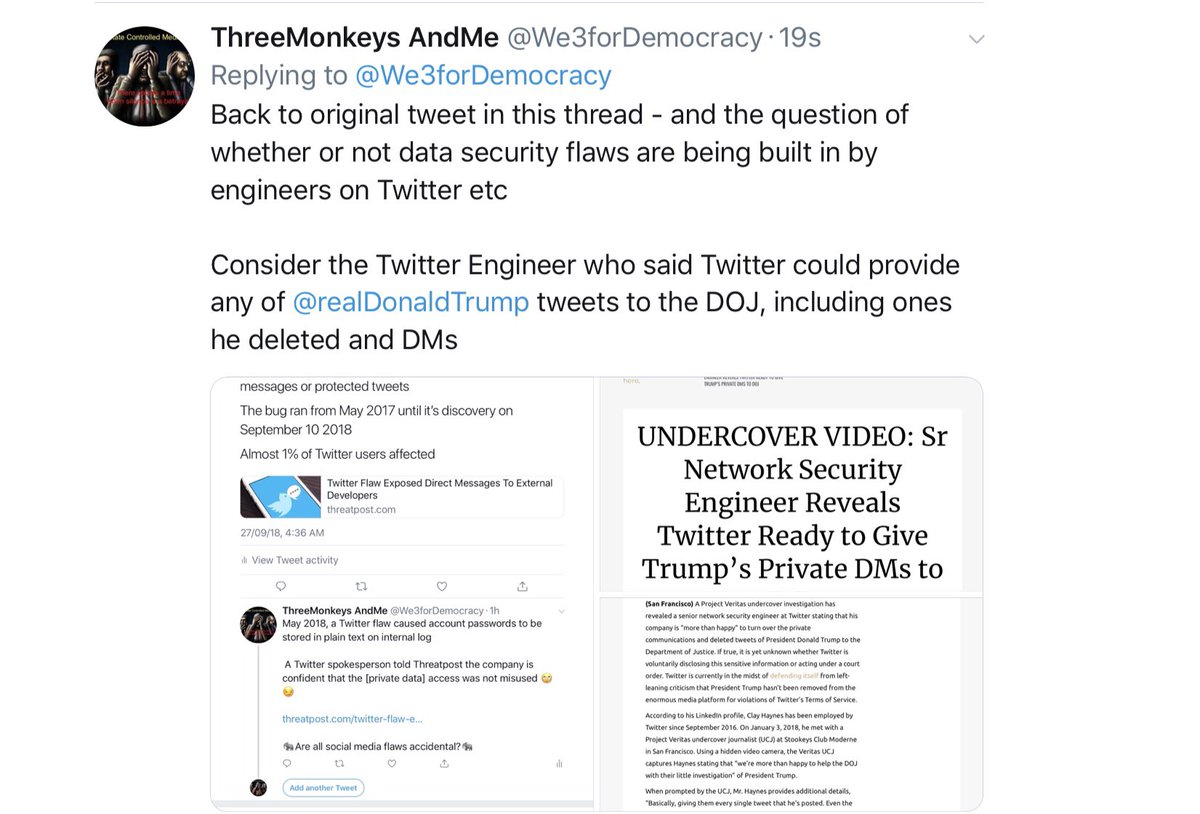Click reply icon under 27/09/18 tweet
This screenshot has width=1200, height=814.
tap(280, 586)
